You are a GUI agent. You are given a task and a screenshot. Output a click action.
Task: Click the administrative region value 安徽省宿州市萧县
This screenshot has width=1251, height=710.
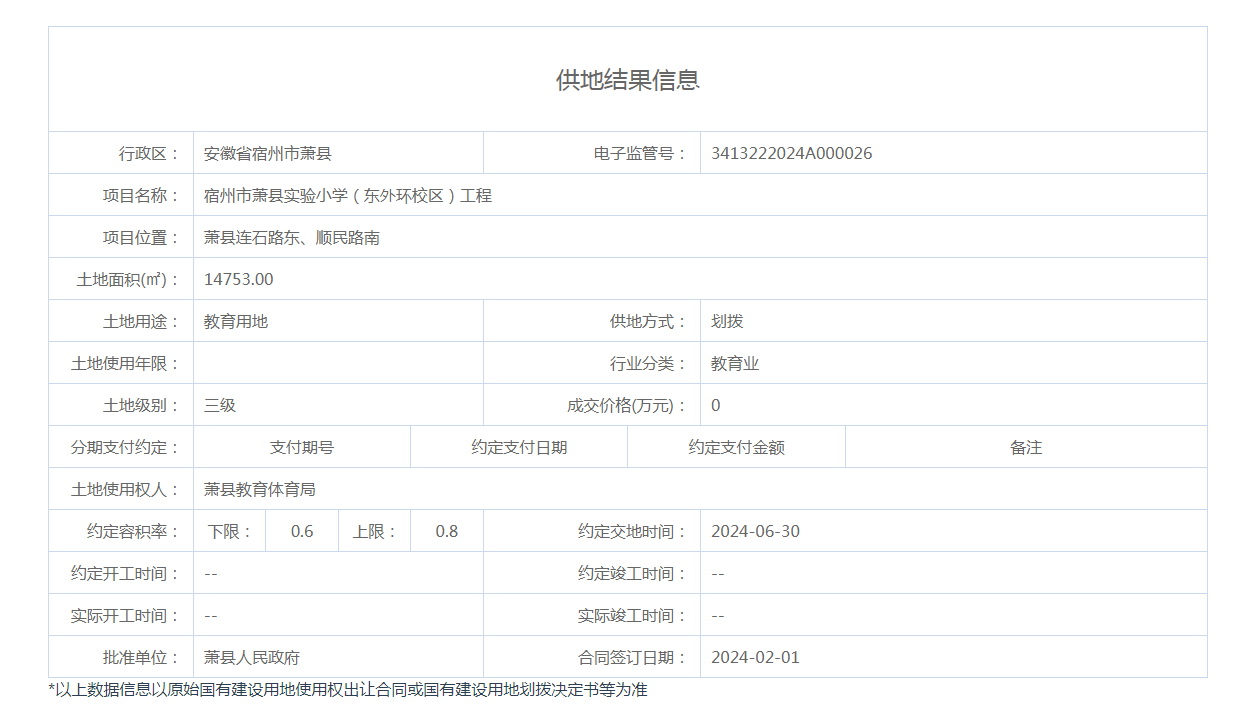click(267, 153)
